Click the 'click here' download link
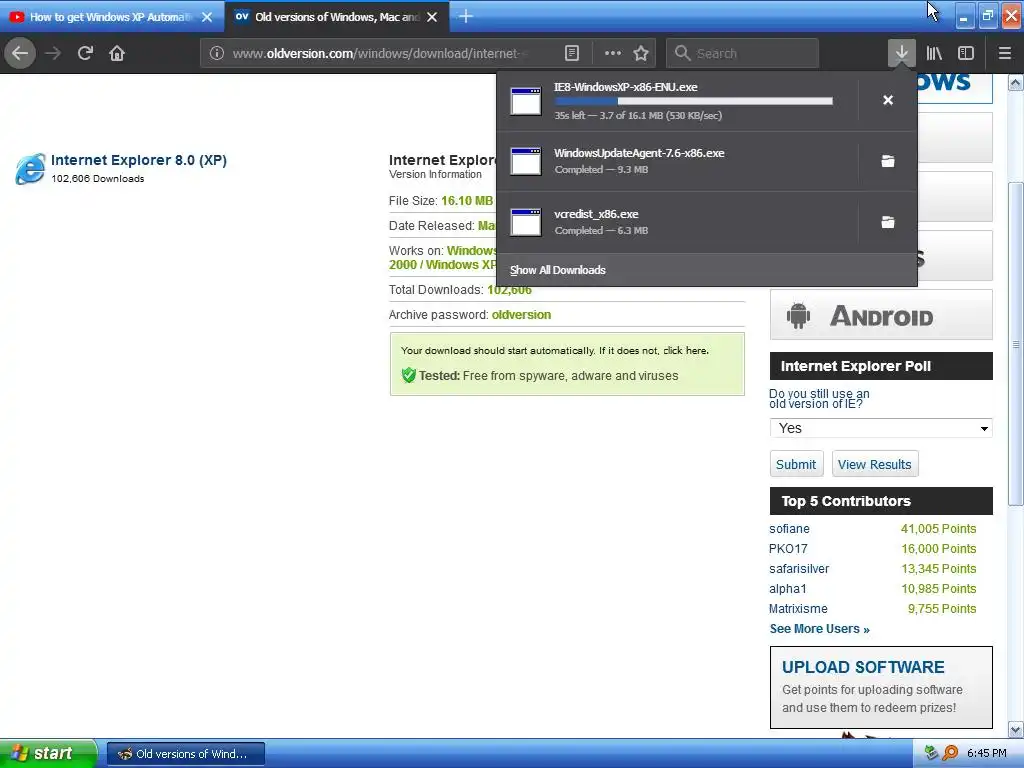The image size is (1024, 768). [685, 351]
